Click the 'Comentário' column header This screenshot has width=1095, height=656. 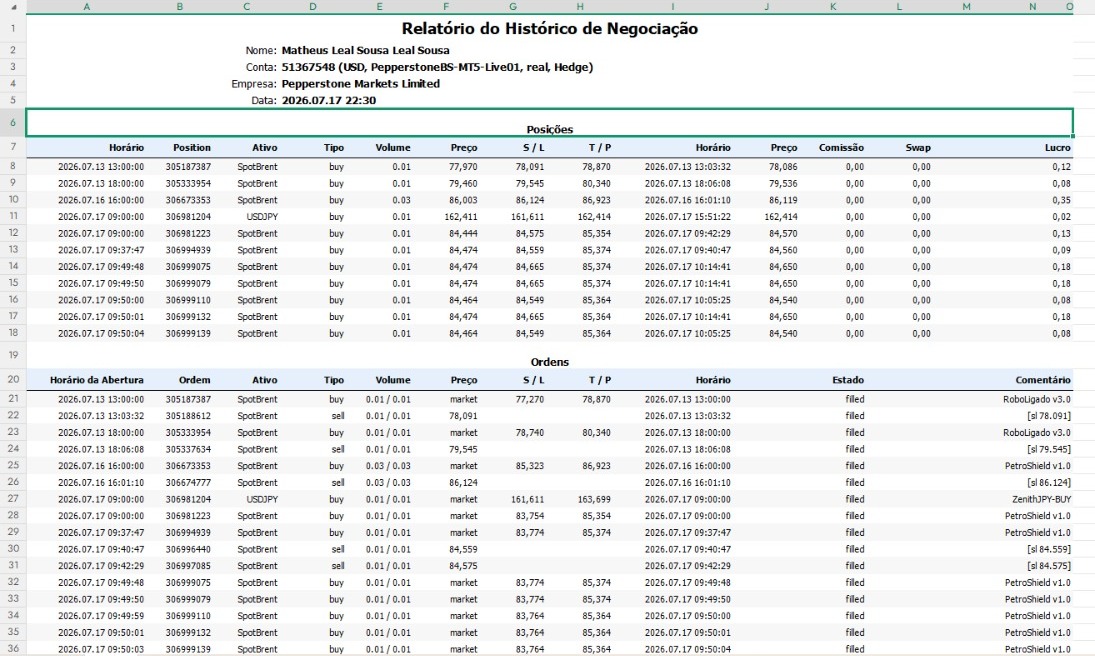click(x=1043, y=380)
